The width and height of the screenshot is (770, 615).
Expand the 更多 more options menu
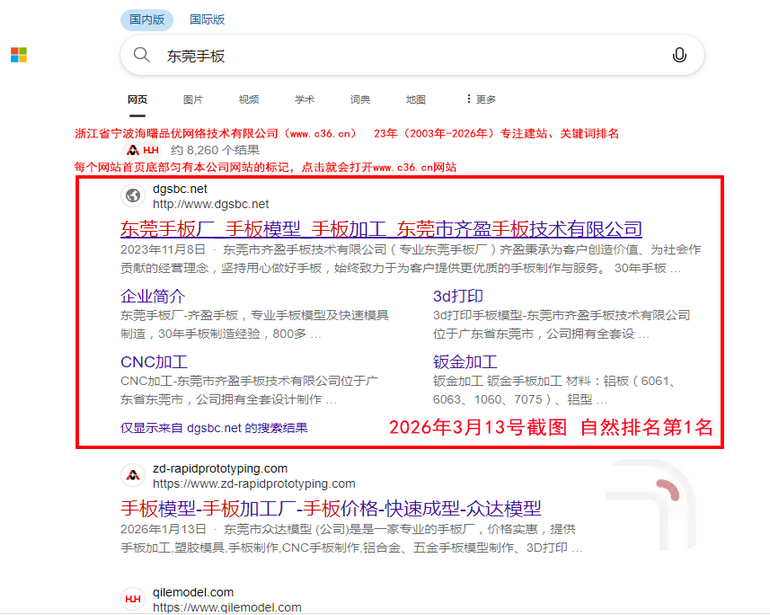[480, 100]
